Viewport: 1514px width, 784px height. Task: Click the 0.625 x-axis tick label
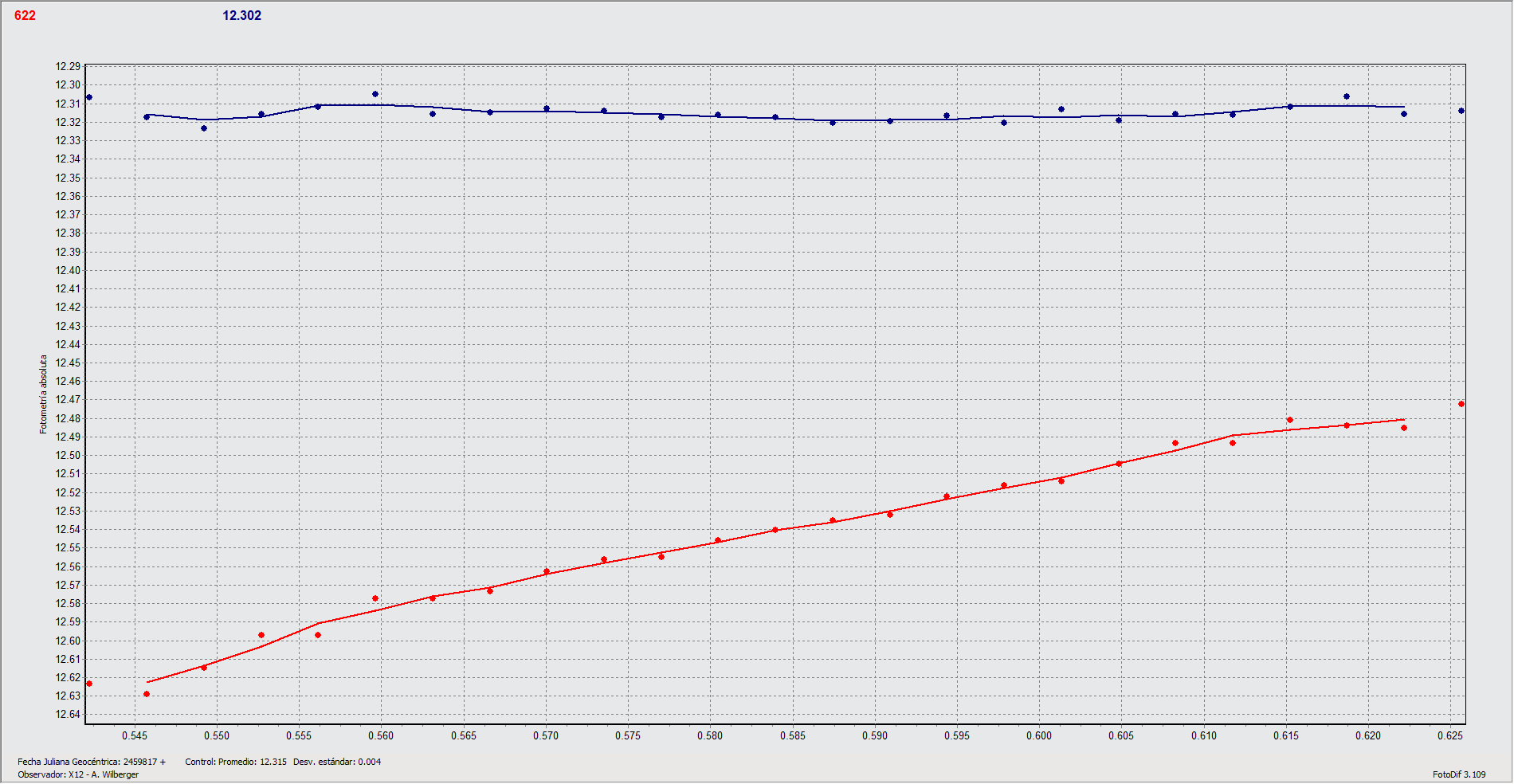tap(1450, 735)
